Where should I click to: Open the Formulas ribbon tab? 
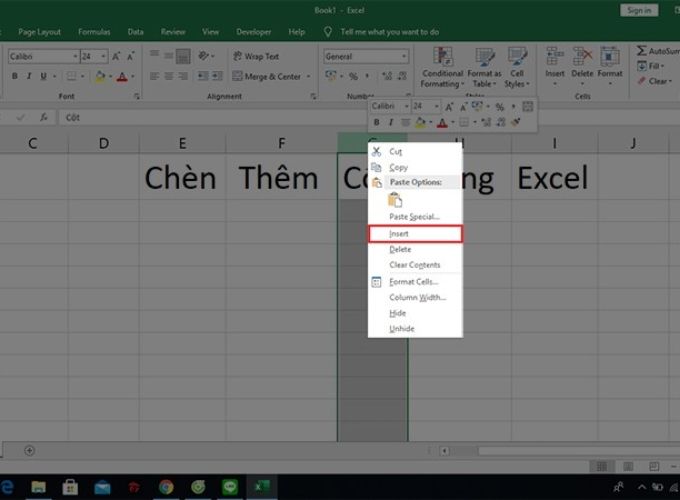(x=94, y=32)
